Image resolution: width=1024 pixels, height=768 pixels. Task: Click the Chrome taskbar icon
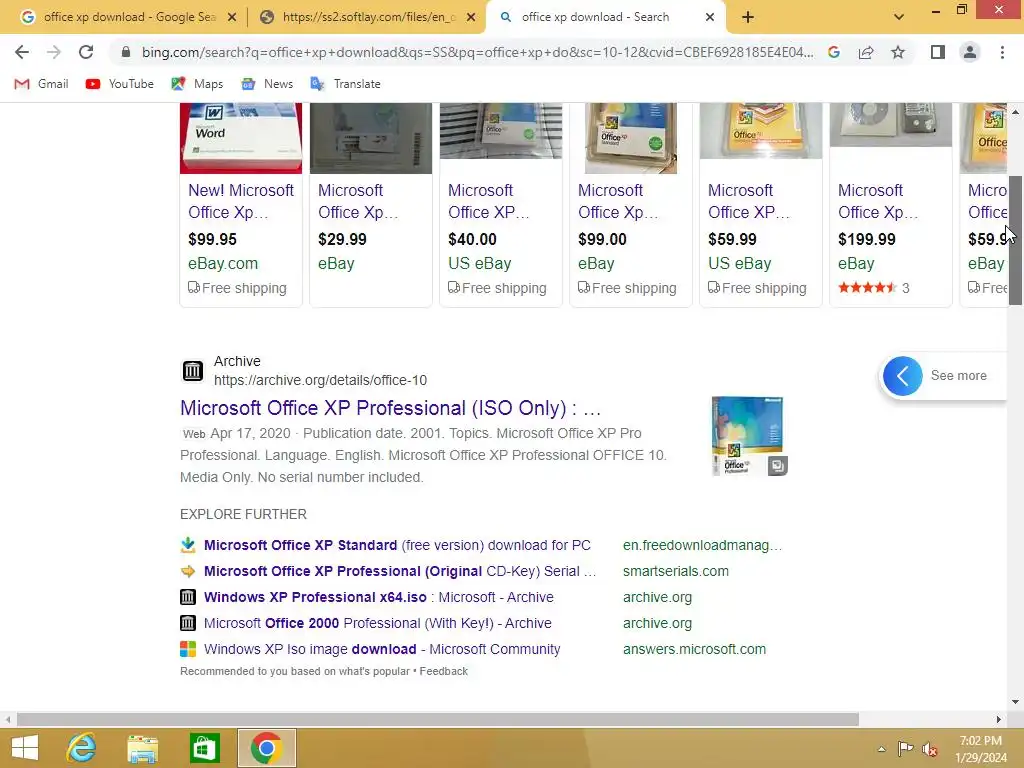(266, 748)
